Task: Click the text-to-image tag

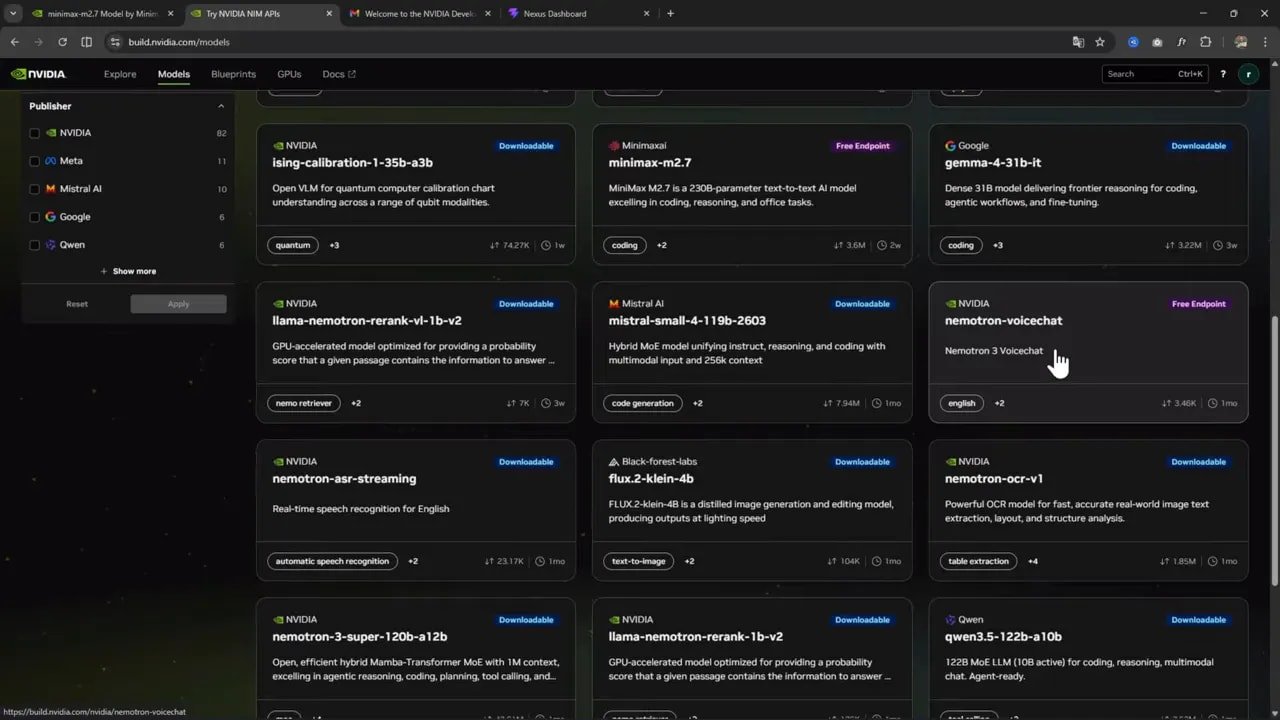Action: (x=638, y=561)
